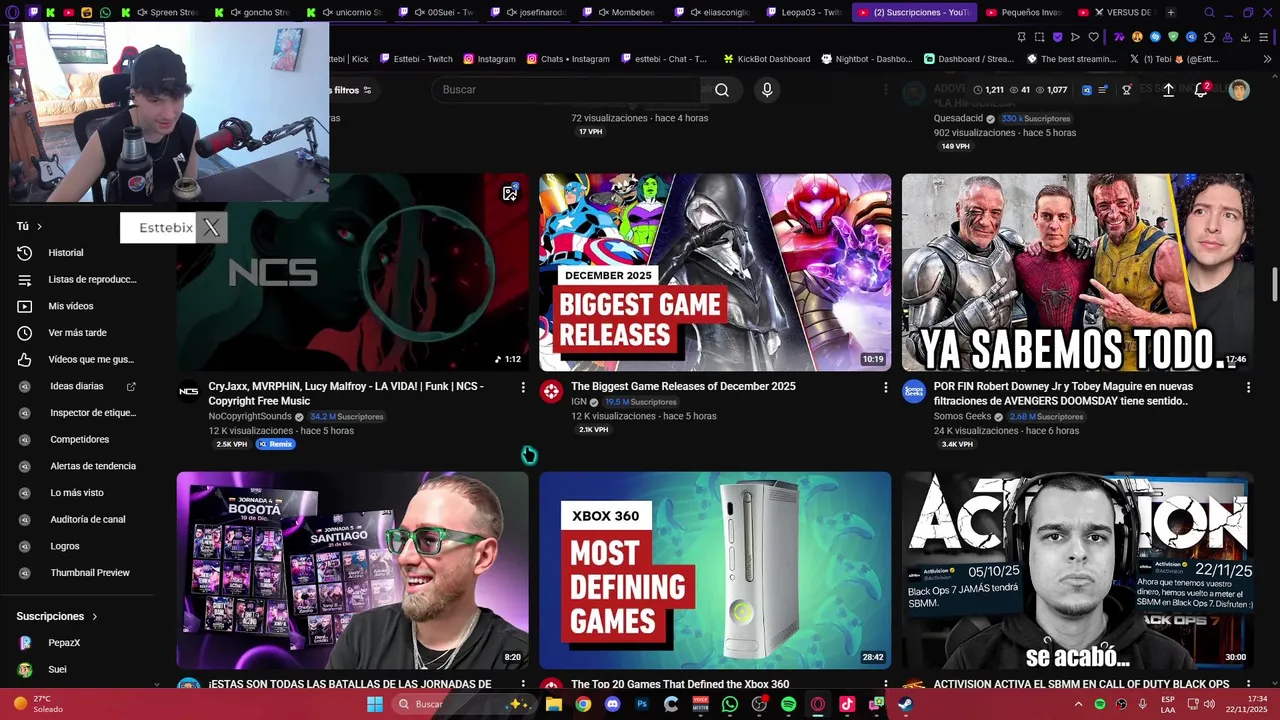Open the KickBot Dashboard bookmark
The image size is (1280, 720).
[x=766, y=59]
